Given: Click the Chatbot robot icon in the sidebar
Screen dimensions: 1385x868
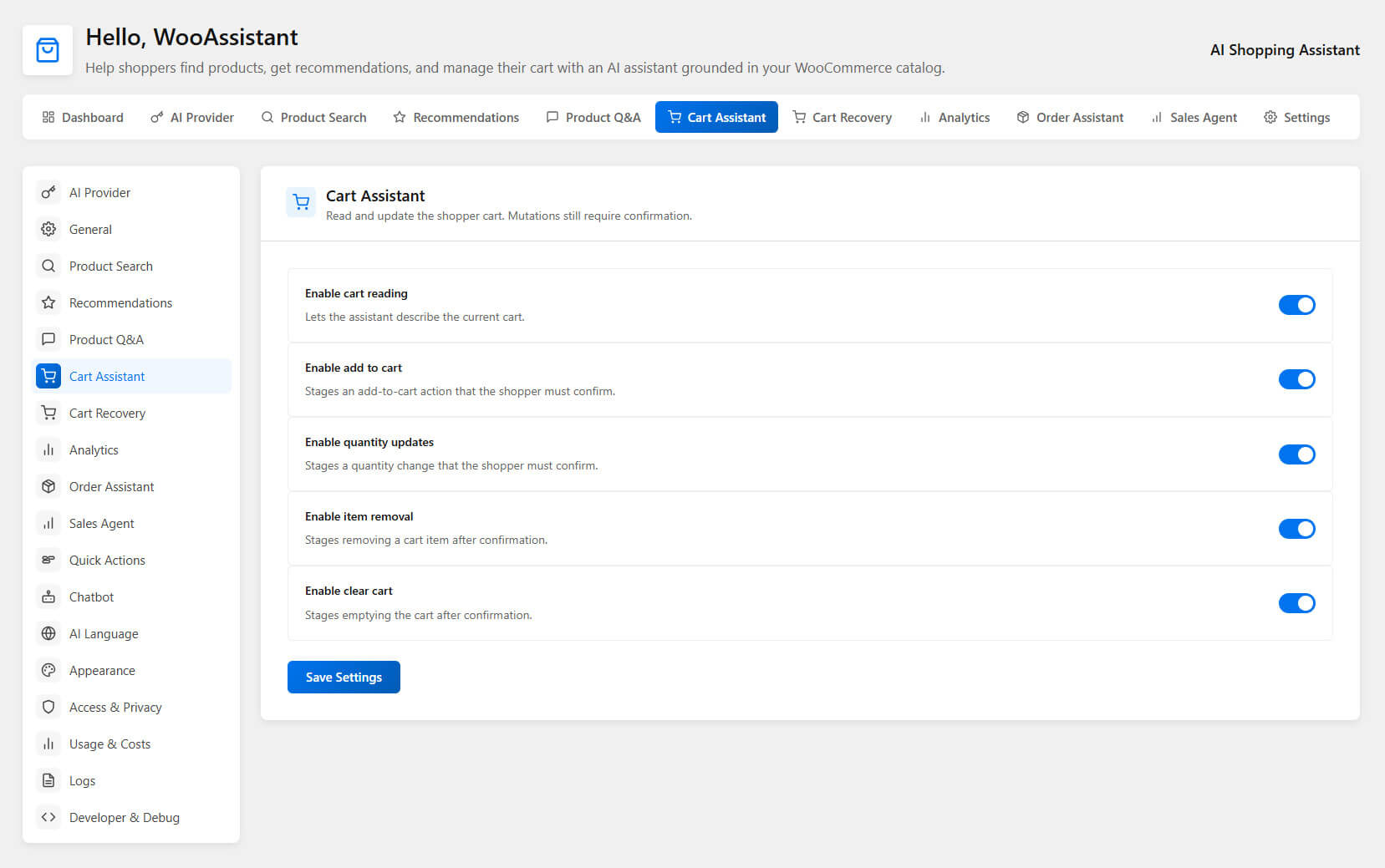Looking at the screenshot, I should [x=48, y=596].
